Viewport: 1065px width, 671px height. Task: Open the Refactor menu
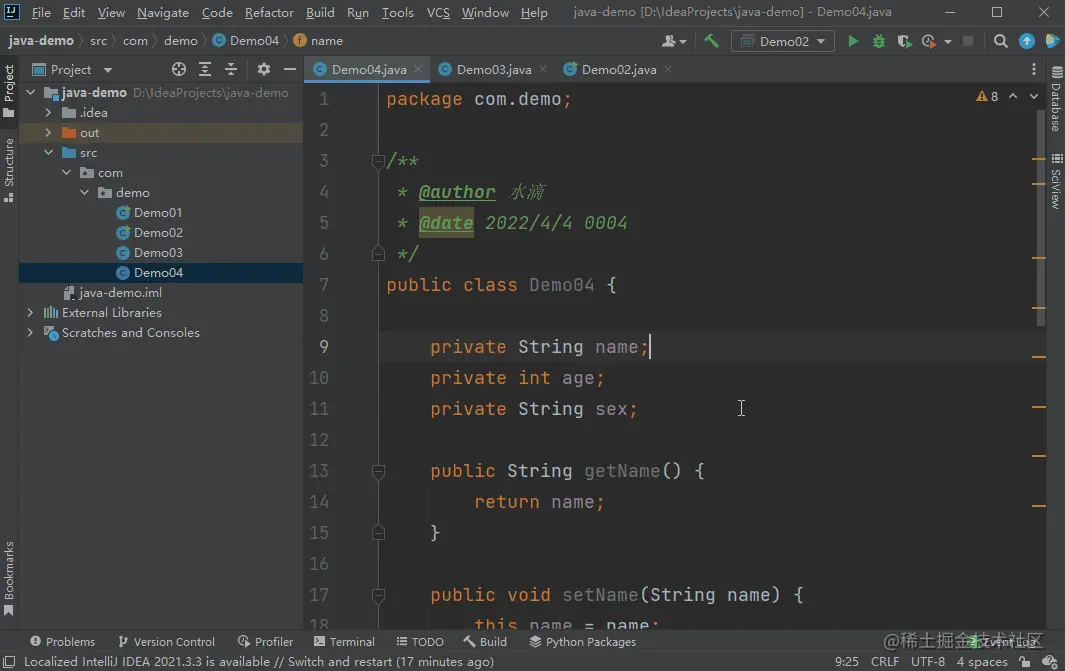tap(269, 13)
